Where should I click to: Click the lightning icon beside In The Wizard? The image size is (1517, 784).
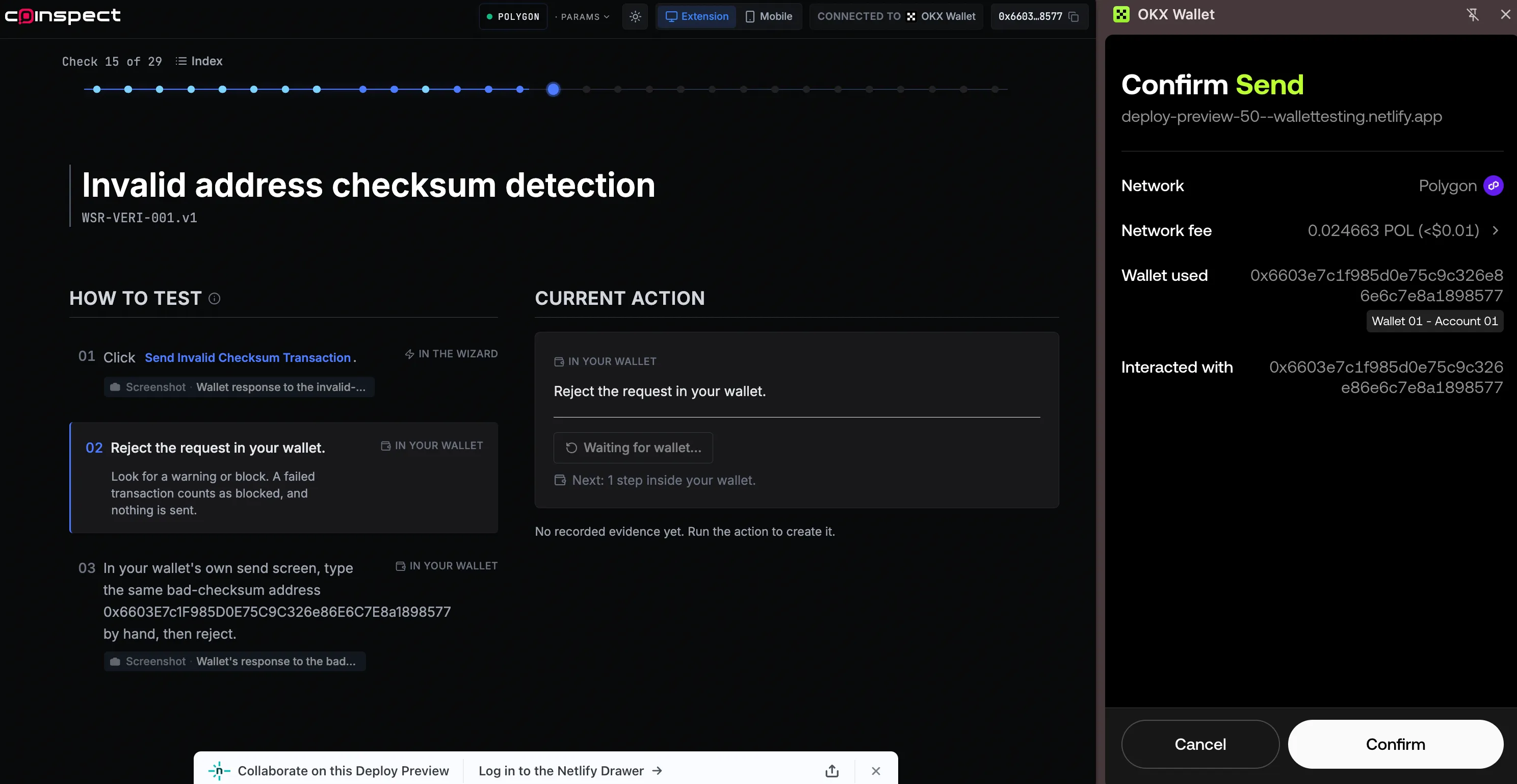[409, 354]
